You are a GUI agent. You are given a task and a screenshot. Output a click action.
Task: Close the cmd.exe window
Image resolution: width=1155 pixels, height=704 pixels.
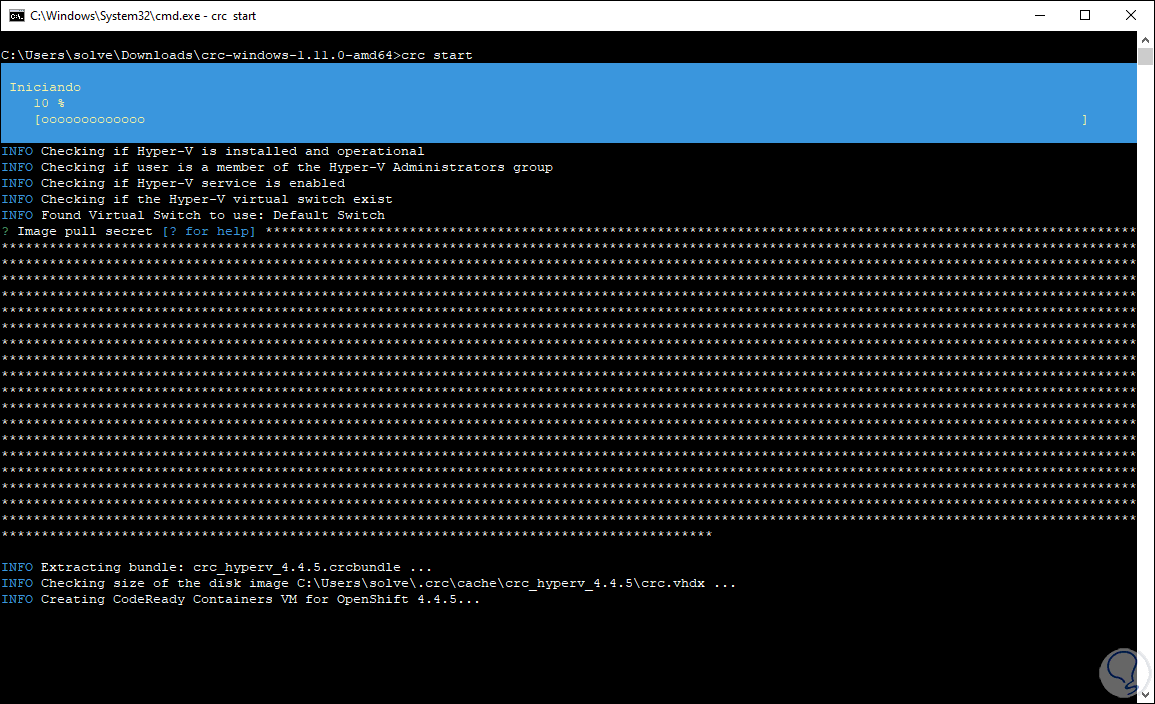point(1131,15)
